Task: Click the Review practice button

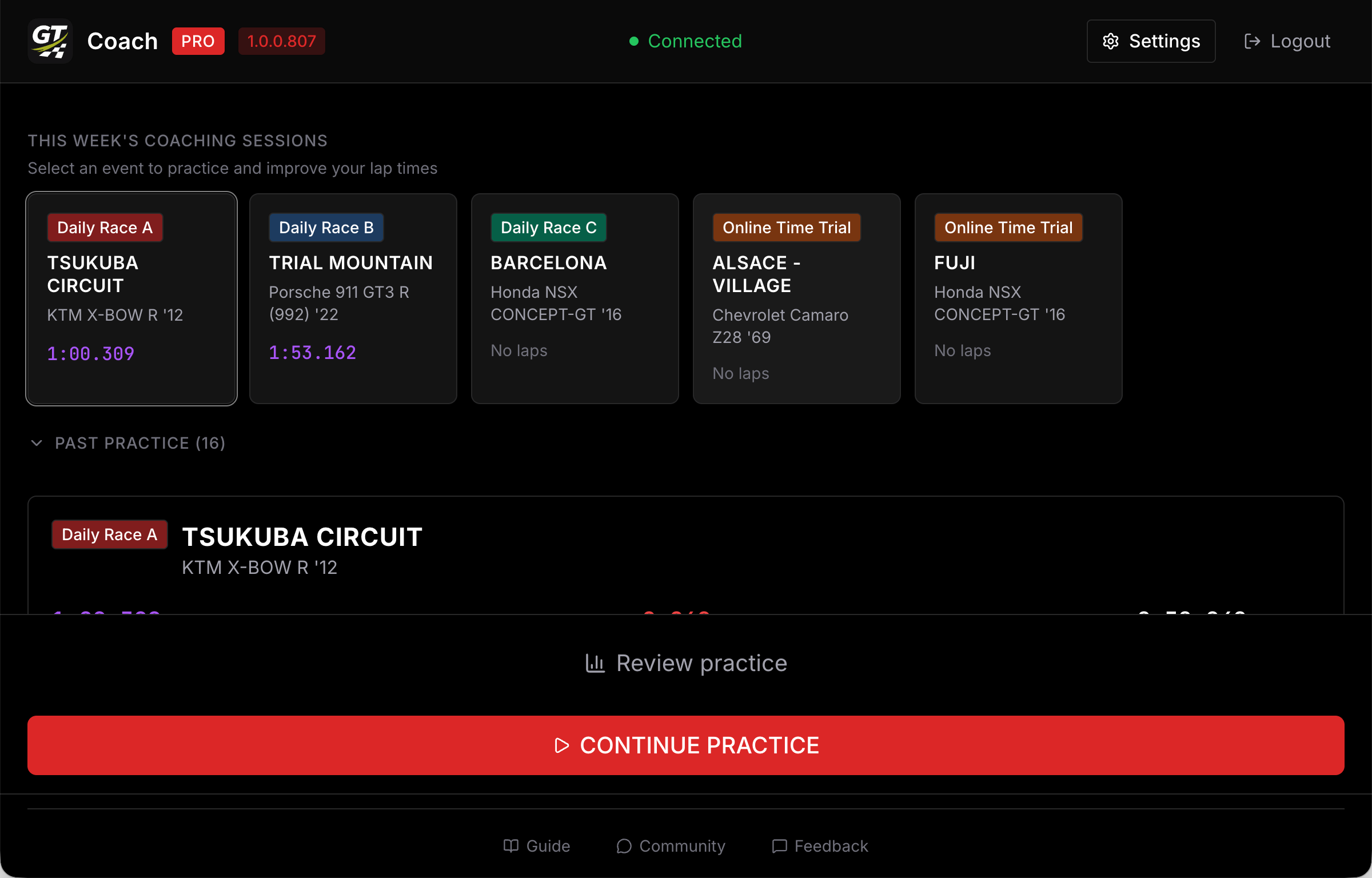Action: [x=686, y=663]
